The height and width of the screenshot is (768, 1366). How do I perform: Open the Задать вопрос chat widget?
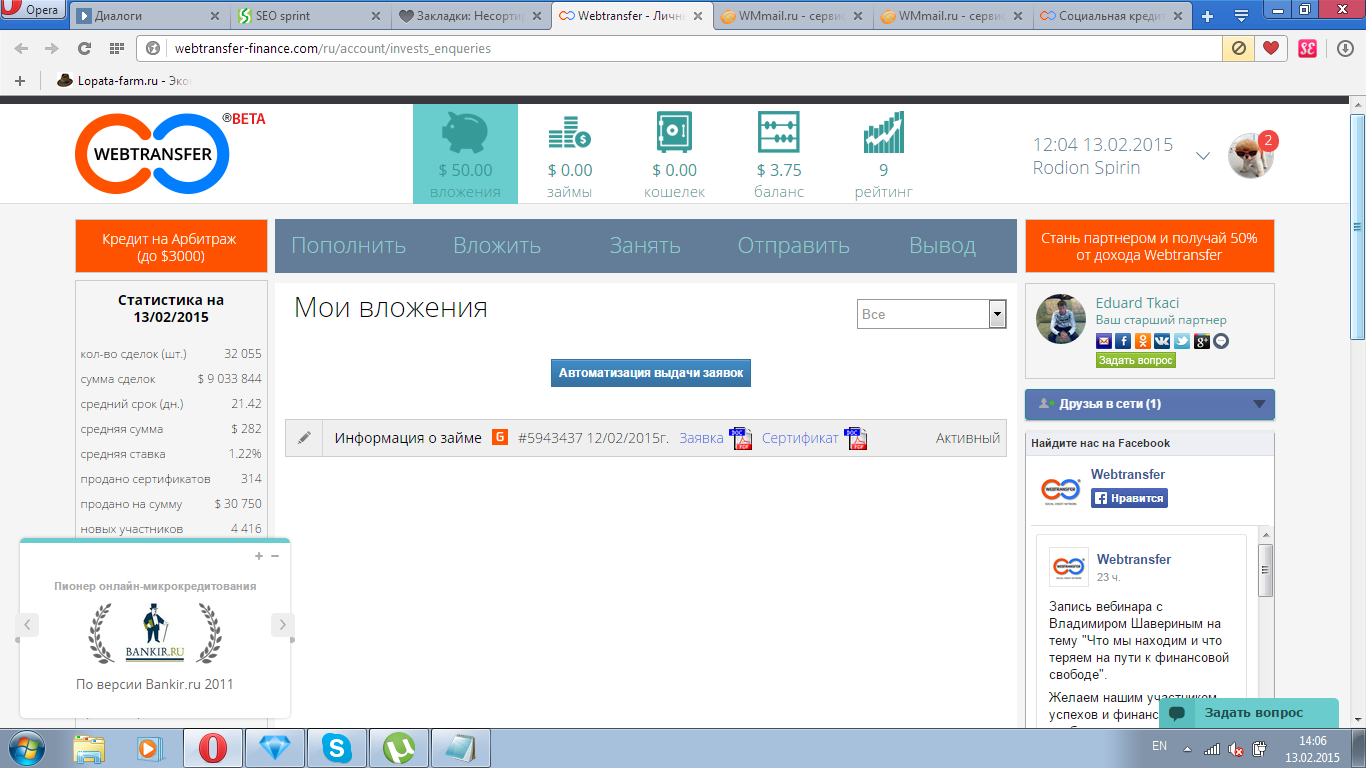pos(1248,713)
